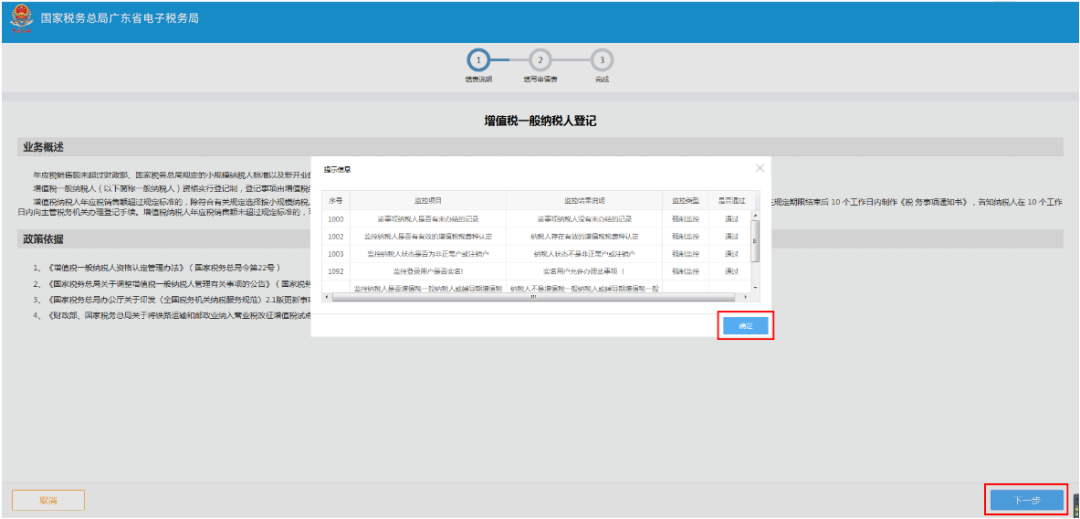
Task: Click the 提示信息 dialog title
Action: 338,169
